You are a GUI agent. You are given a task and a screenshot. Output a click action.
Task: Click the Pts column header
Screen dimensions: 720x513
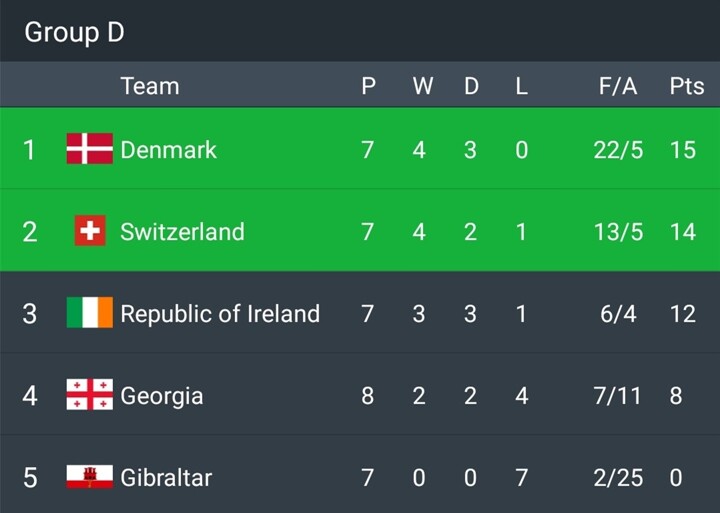686,86
